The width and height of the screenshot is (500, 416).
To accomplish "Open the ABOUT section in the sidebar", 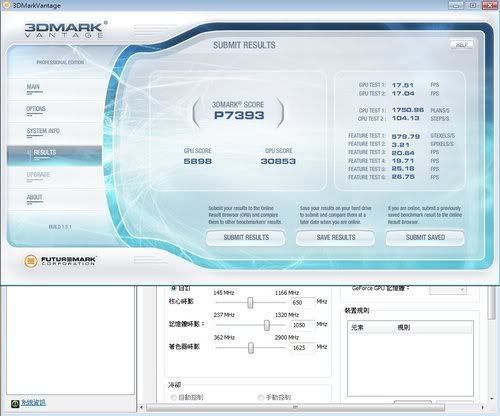I will coord(35,197).
